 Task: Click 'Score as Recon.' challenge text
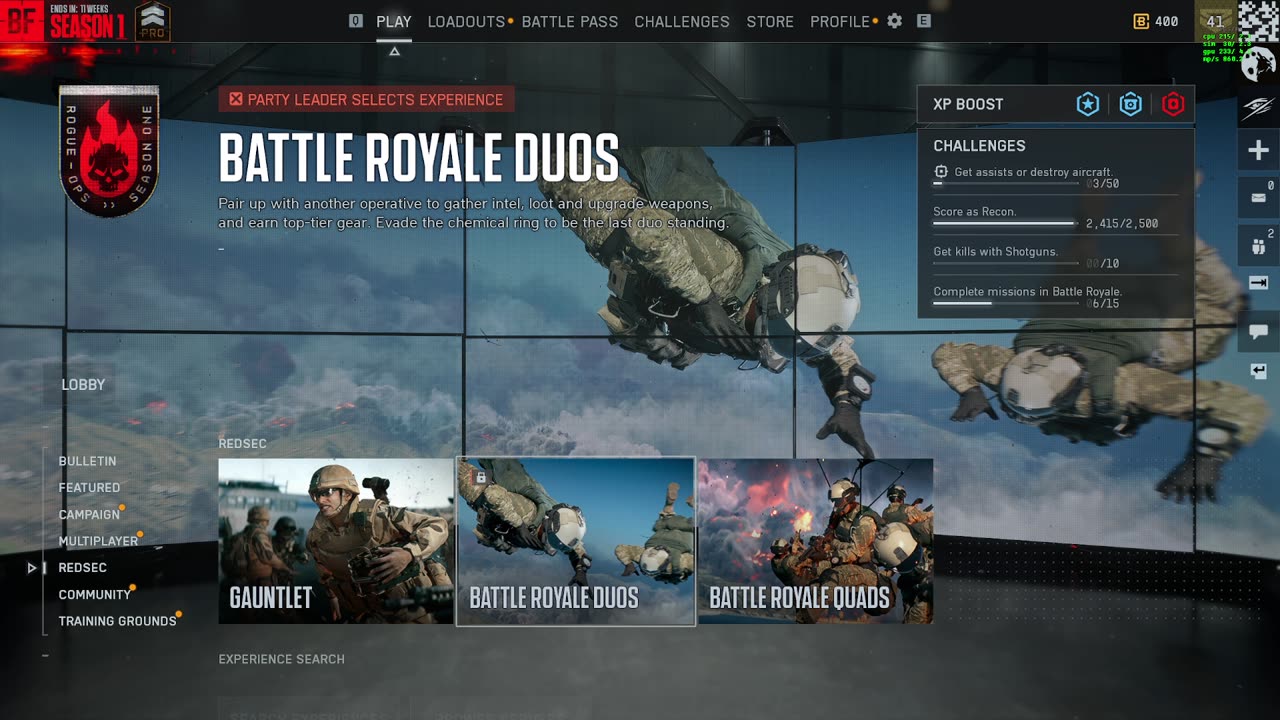click(975, 212)
